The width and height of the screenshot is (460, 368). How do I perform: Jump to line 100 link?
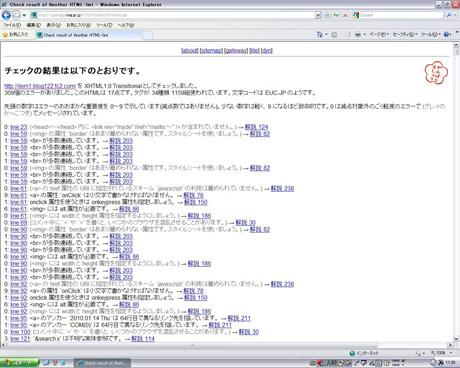(20, 332)
